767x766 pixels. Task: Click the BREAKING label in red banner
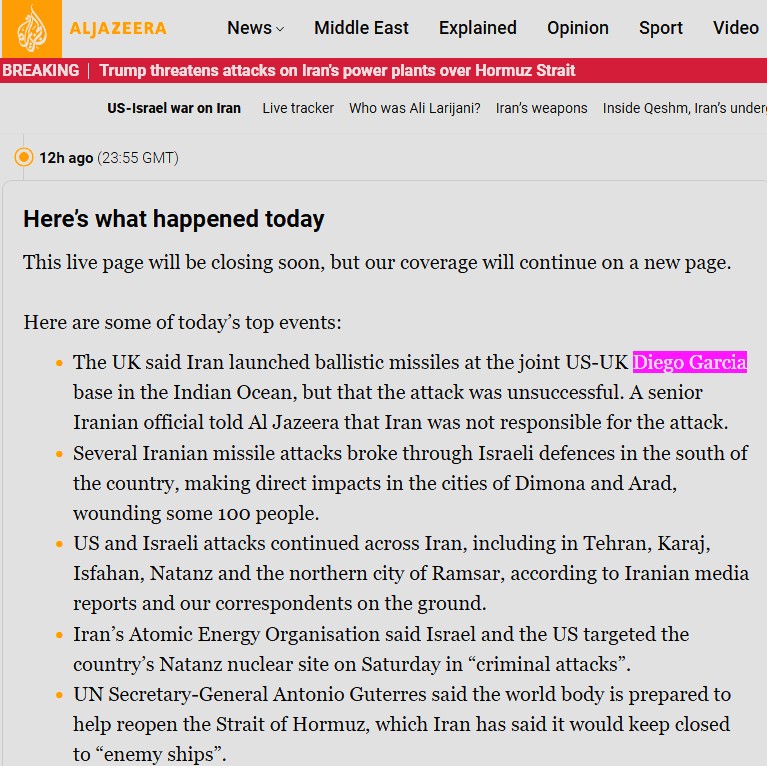click(41, 70)
